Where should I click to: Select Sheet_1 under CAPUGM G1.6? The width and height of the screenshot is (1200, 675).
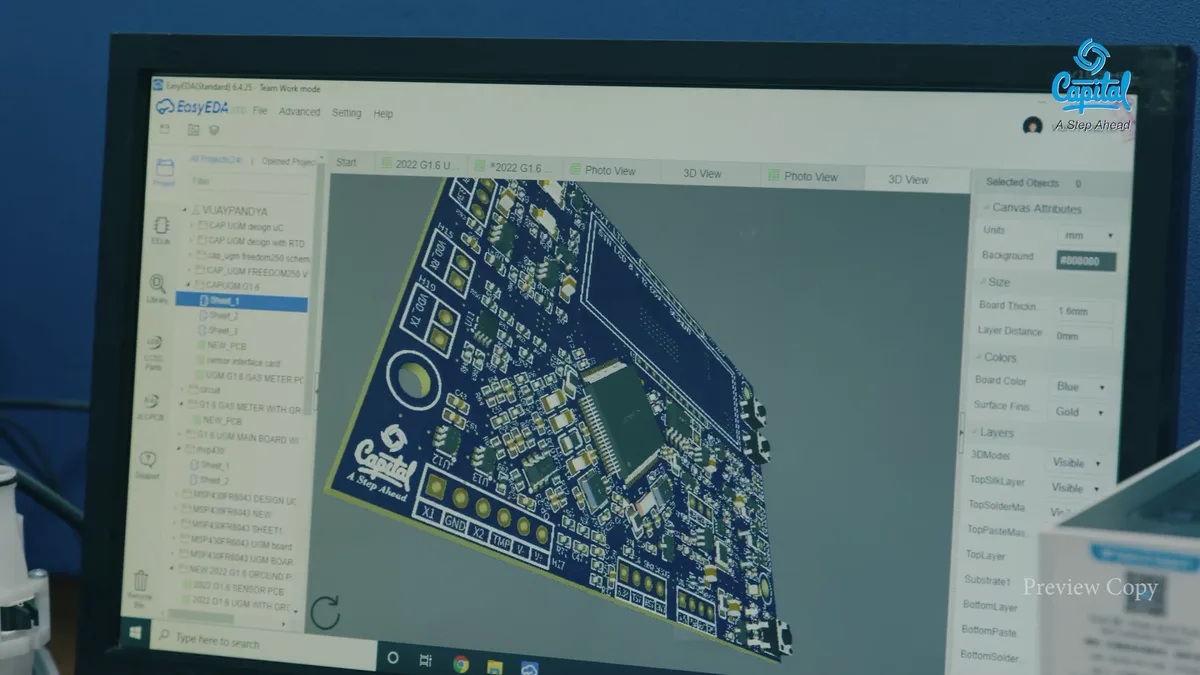pos(241,301)
